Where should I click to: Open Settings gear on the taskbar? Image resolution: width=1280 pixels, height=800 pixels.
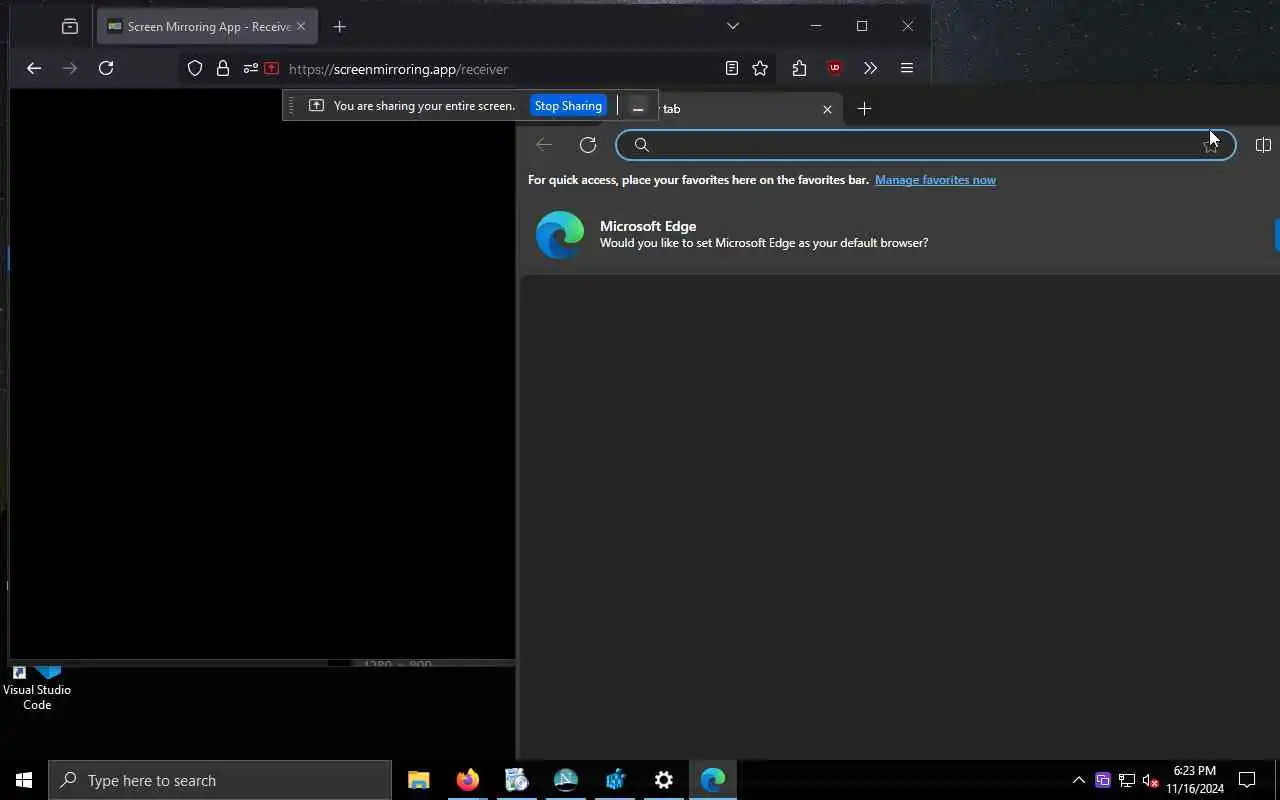point(664,780)
